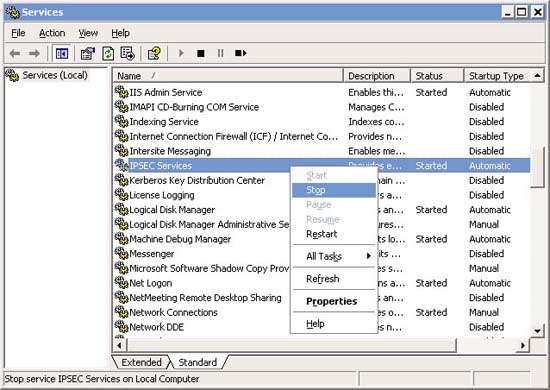Click Automatic startup type of Machine Debug Manager

(490, 239)
